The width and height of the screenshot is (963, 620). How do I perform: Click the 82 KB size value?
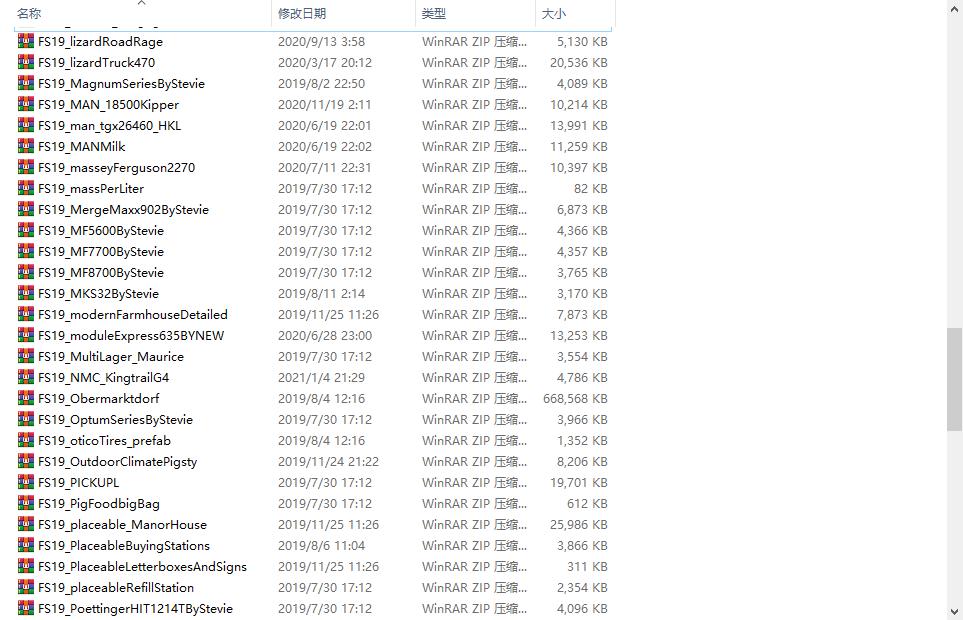[x=590, y=188]
